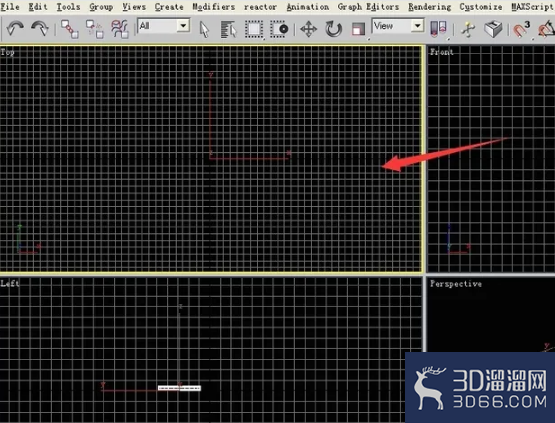Screen dimensions: 555x423
Task: Open the MAXScript menu
Action: pyautogui.click(x=533, y=7)
